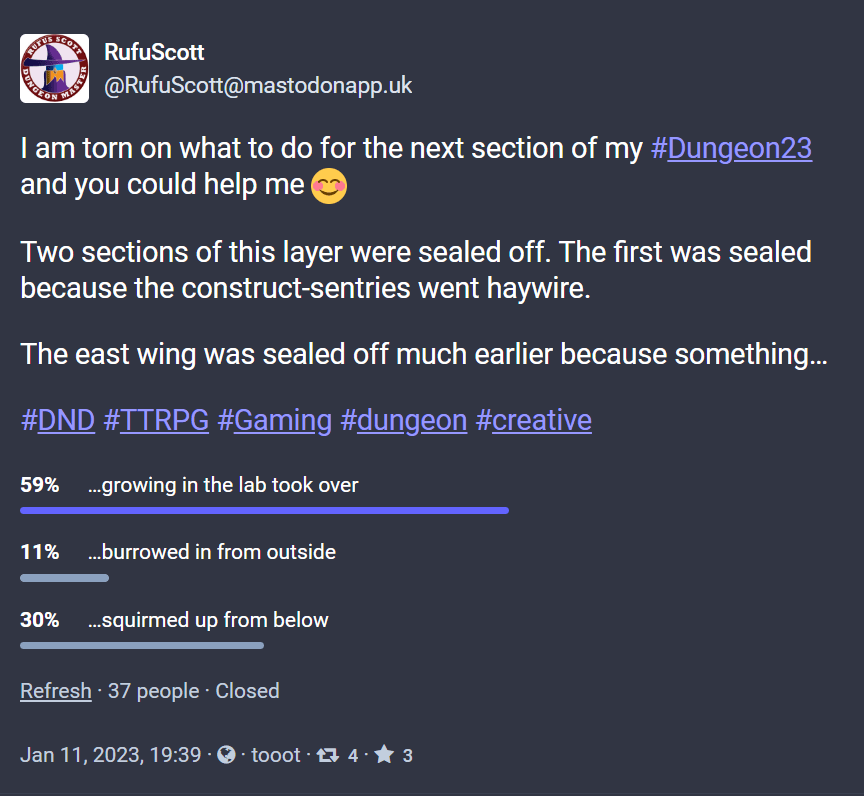
Task: Open the #Gaming hashtag
Action: click(x=274, y=420)
